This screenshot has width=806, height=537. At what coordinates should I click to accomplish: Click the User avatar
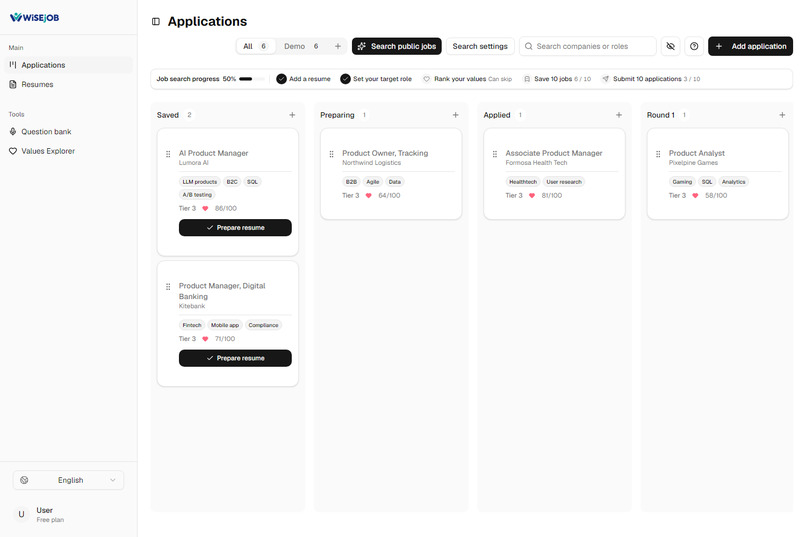pos(21,514)
